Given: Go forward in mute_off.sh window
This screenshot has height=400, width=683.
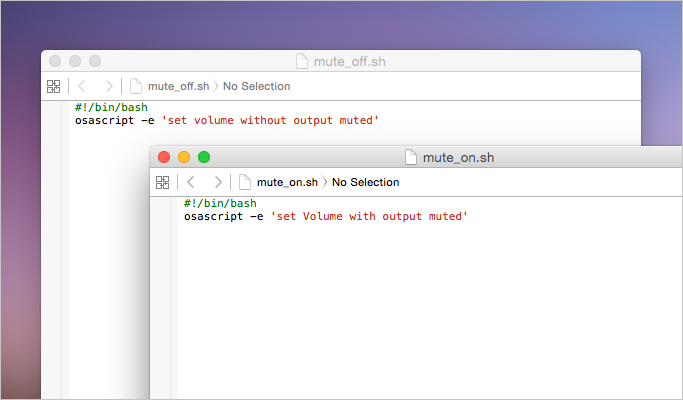Looking at the screenshot, I should pyautogui.click(x=109, y=86).
